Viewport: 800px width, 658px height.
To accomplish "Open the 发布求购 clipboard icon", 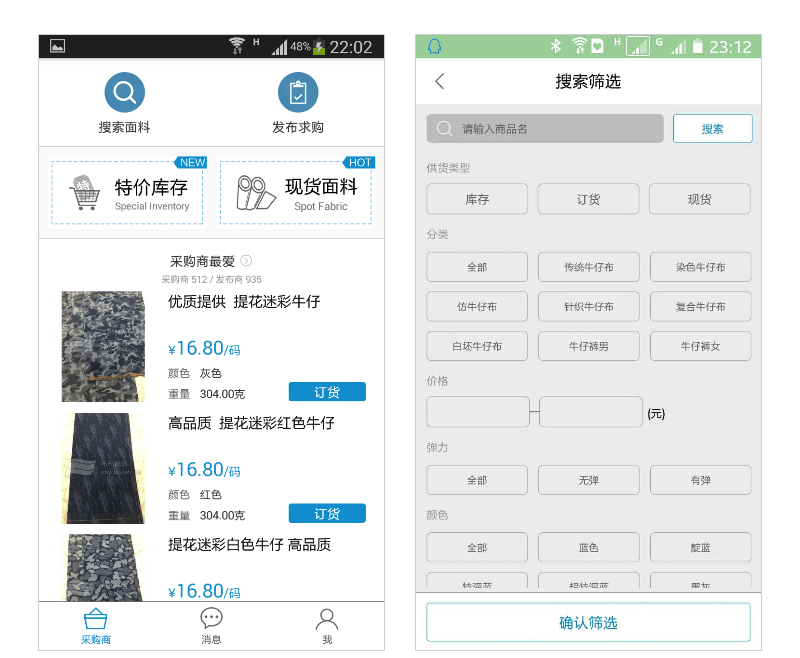I will 298,92.
